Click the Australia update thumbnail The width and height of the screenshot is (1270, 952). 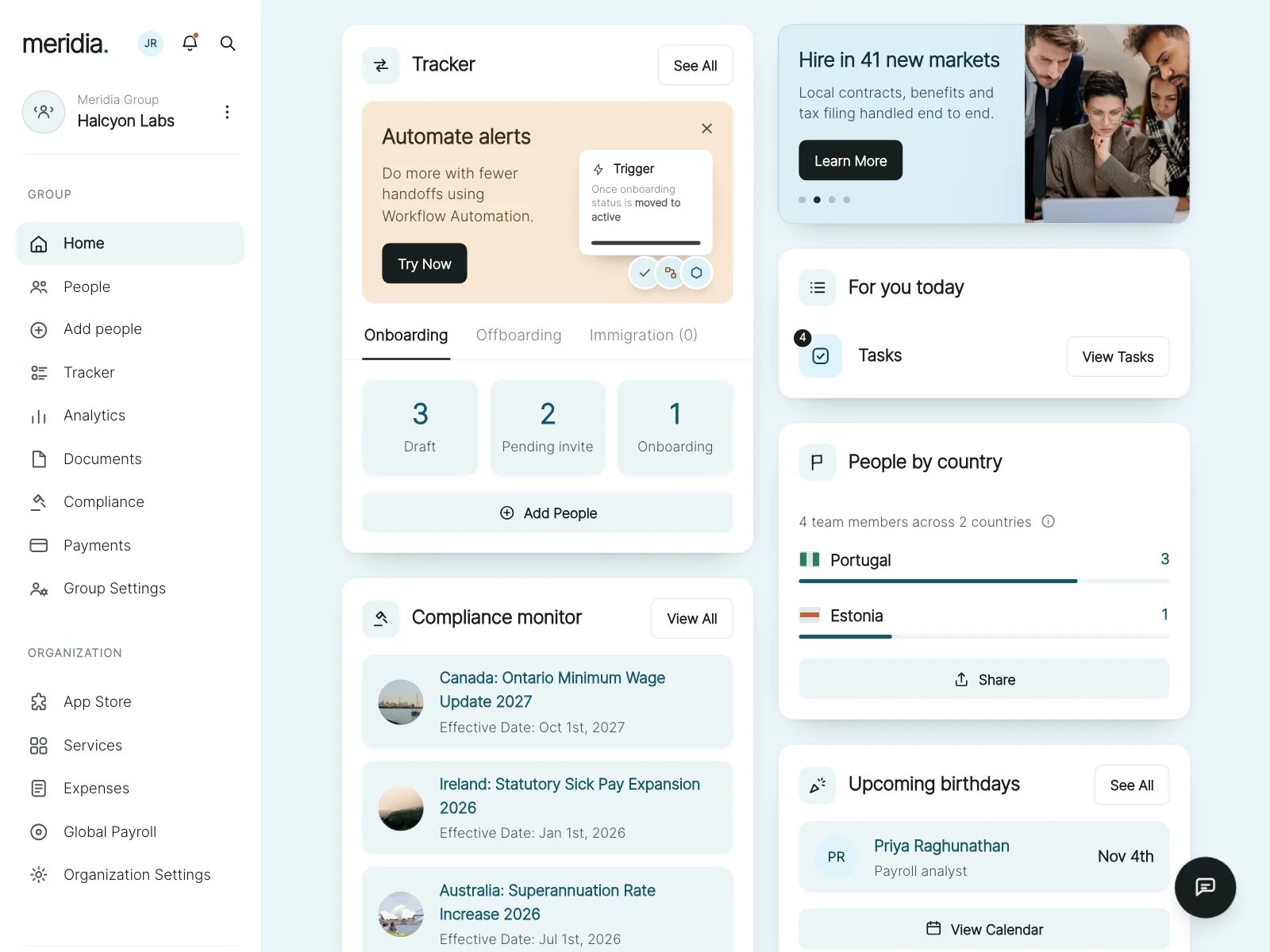pos(401,914)
